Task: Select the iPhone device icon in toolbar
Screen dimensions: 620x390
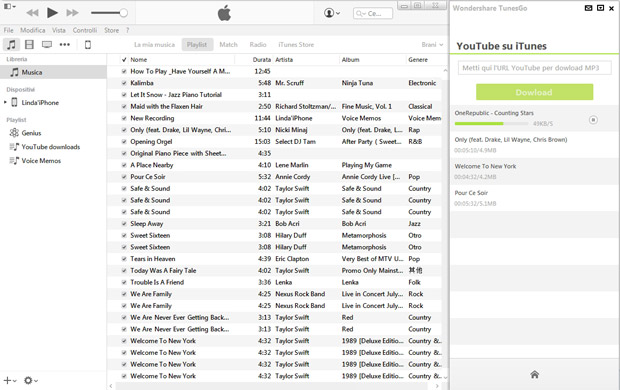Action: (88, 45)
